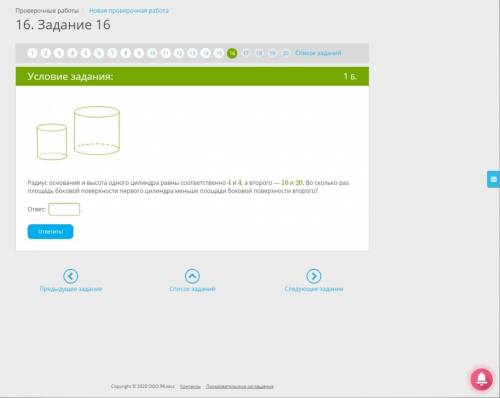Open 'Новая проверочная работа' breadcrumb link
This screenshot has height=398, width=500.
point(129,11)
